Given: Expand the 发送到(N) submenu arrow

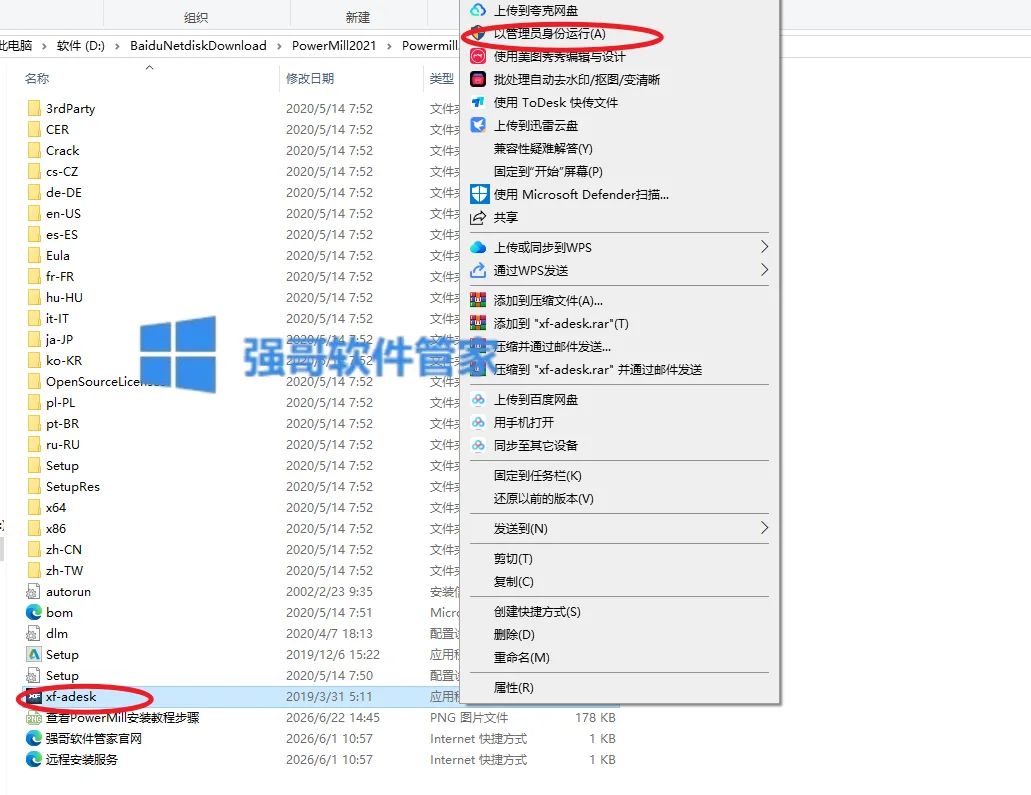Looking at the screenshot, I should click(x=764, y=528).
